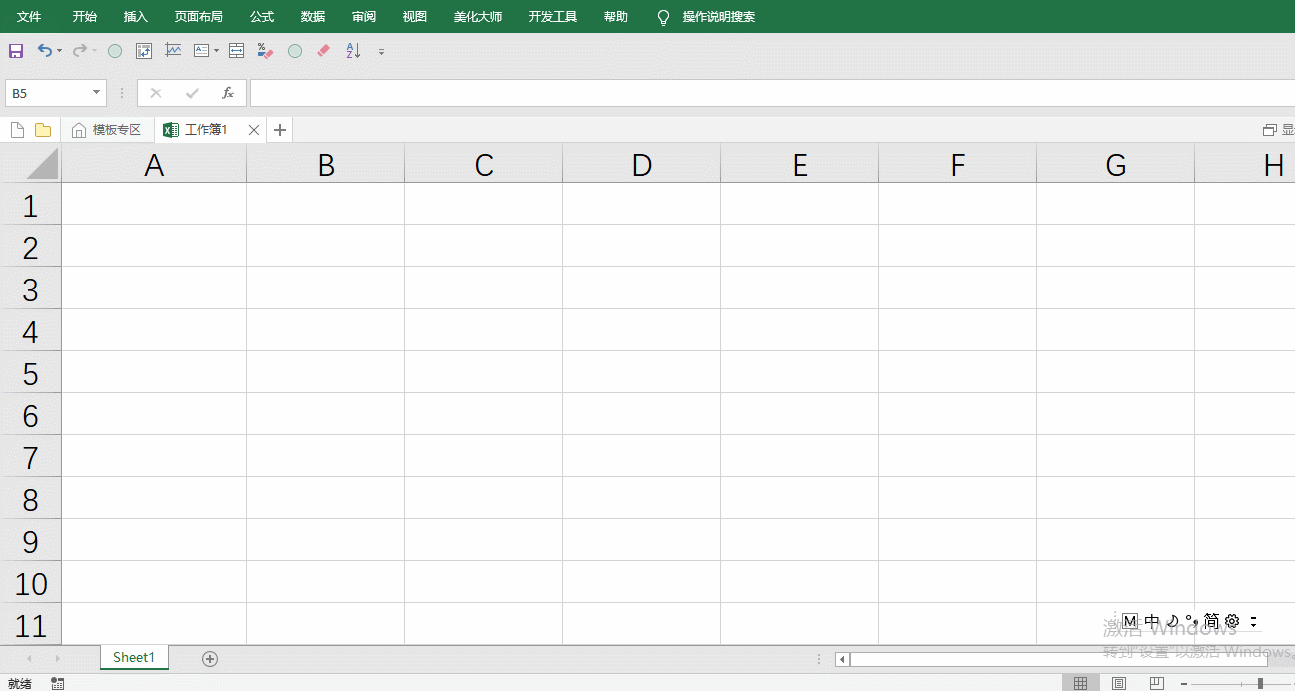Click the macro recording icon in status bar
Image resolution: width=1295 pixels, height=691 pixels.
pyautogui.click(x=58, y=683)
